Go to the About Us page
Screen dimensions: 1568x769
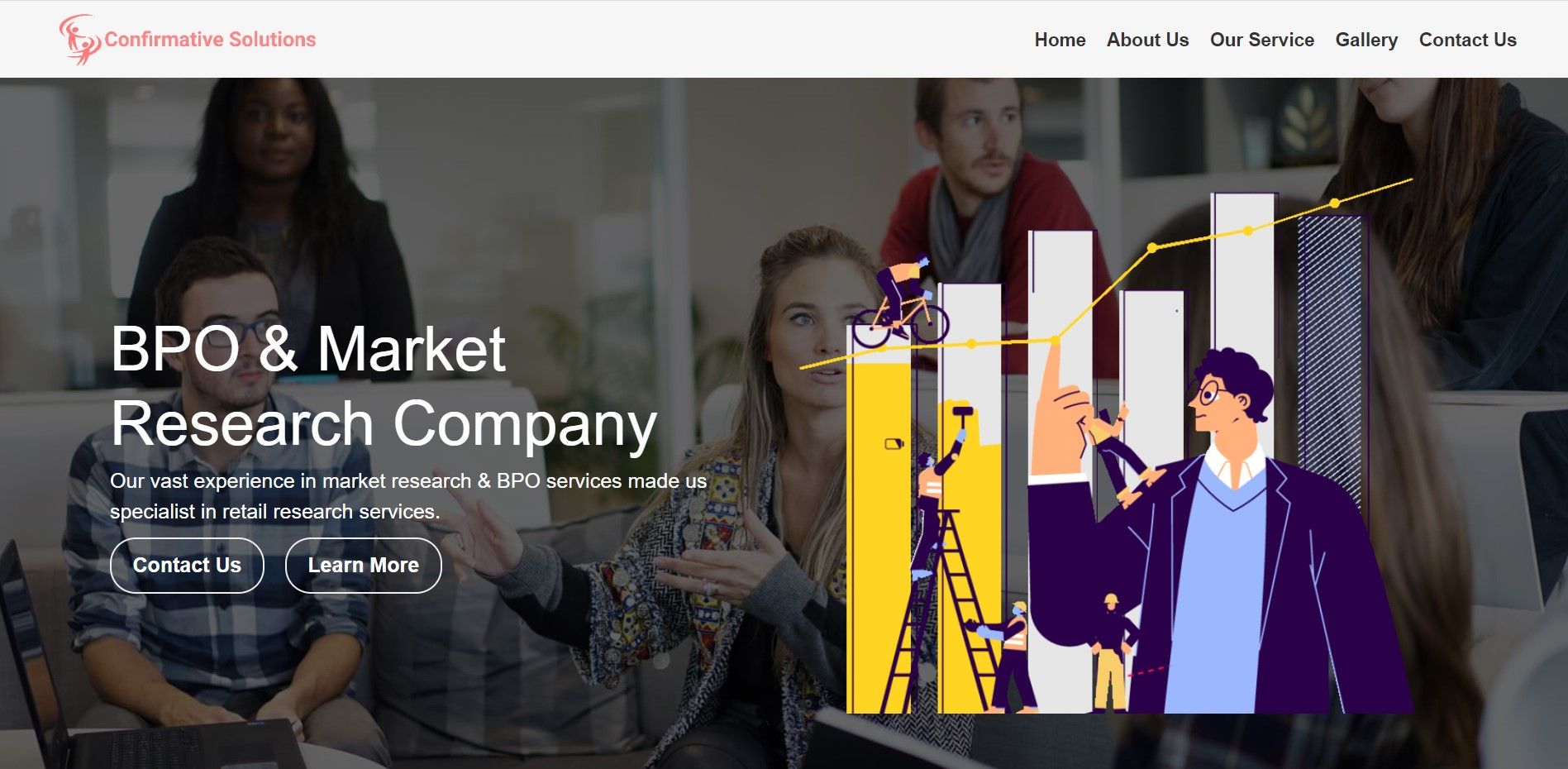click(1147, 40)
